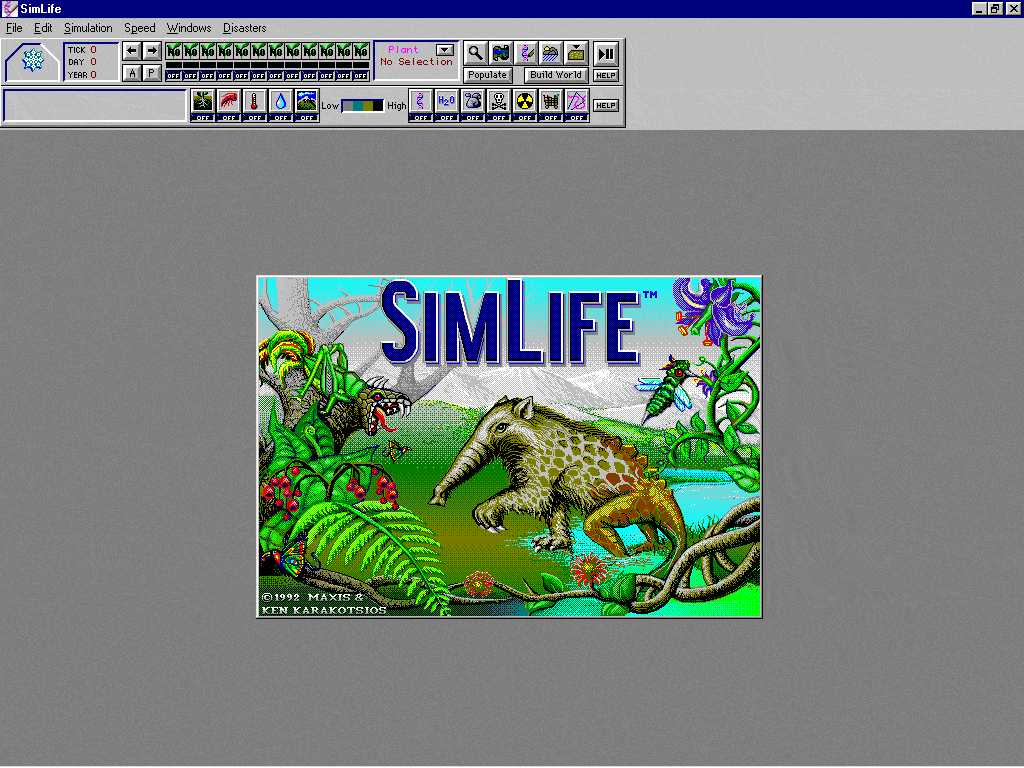Select the purple tracks path tool
Screen dimensions: 1024x768
[577, 101]
